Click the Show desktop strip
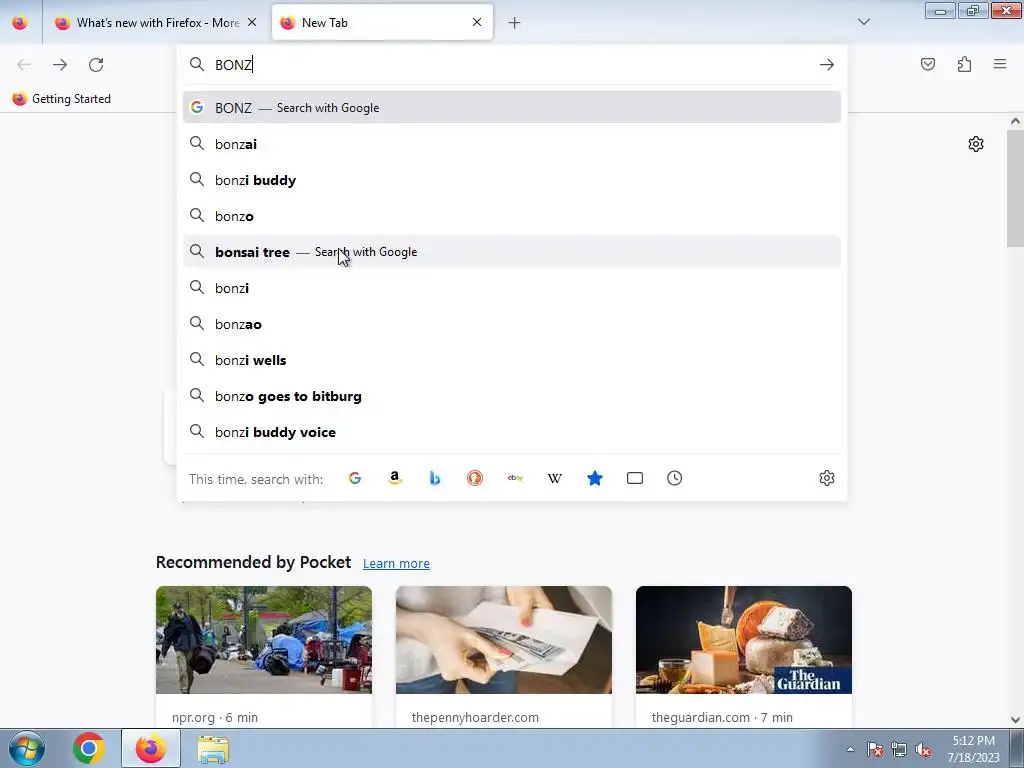The width and height of the screenshot is (1024, 768). (x=1017, y=748)
